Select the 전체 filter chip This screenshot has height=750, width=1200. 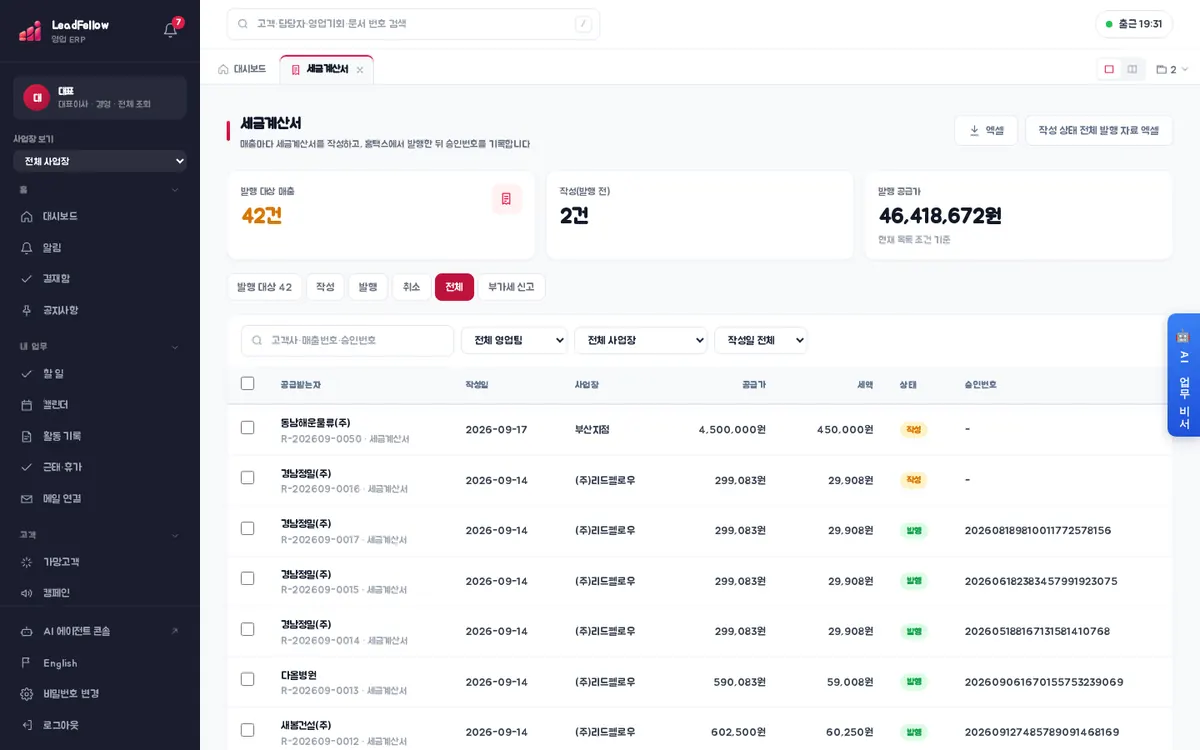[454, 287]
